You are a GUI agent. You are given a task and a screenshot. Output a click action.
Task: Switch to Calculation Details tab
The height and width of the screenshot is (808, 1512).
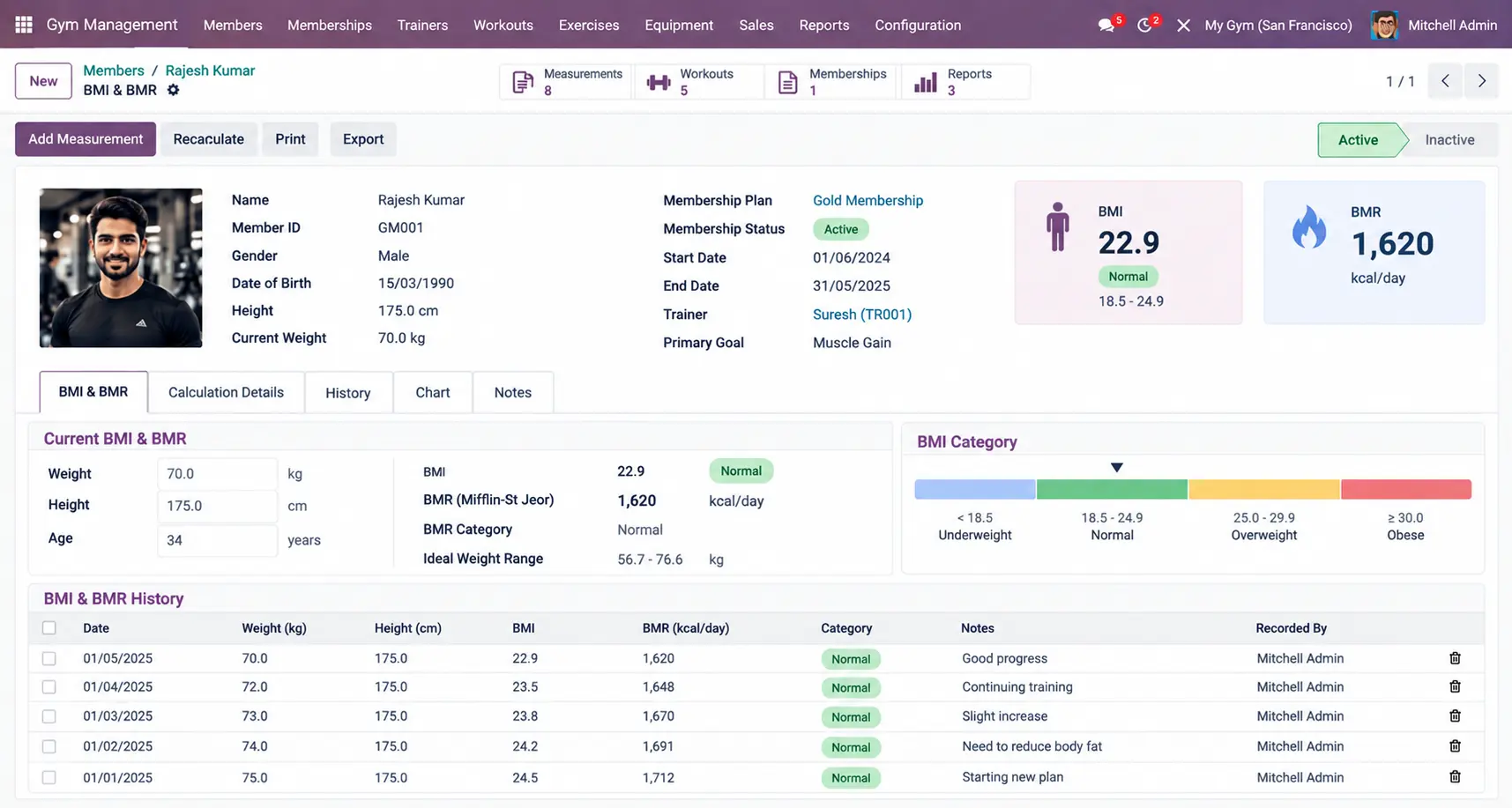(x=226, y=392)
